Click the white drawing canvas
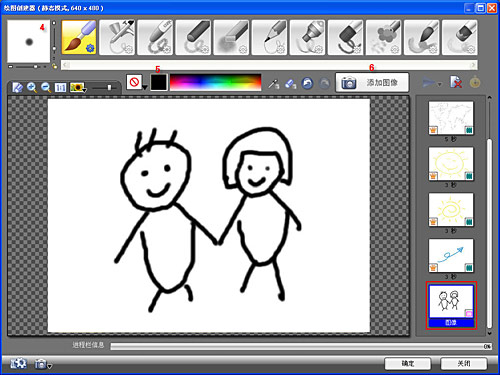Image resolution: width=500 pixels, height=375 pixels. (209, 215)
